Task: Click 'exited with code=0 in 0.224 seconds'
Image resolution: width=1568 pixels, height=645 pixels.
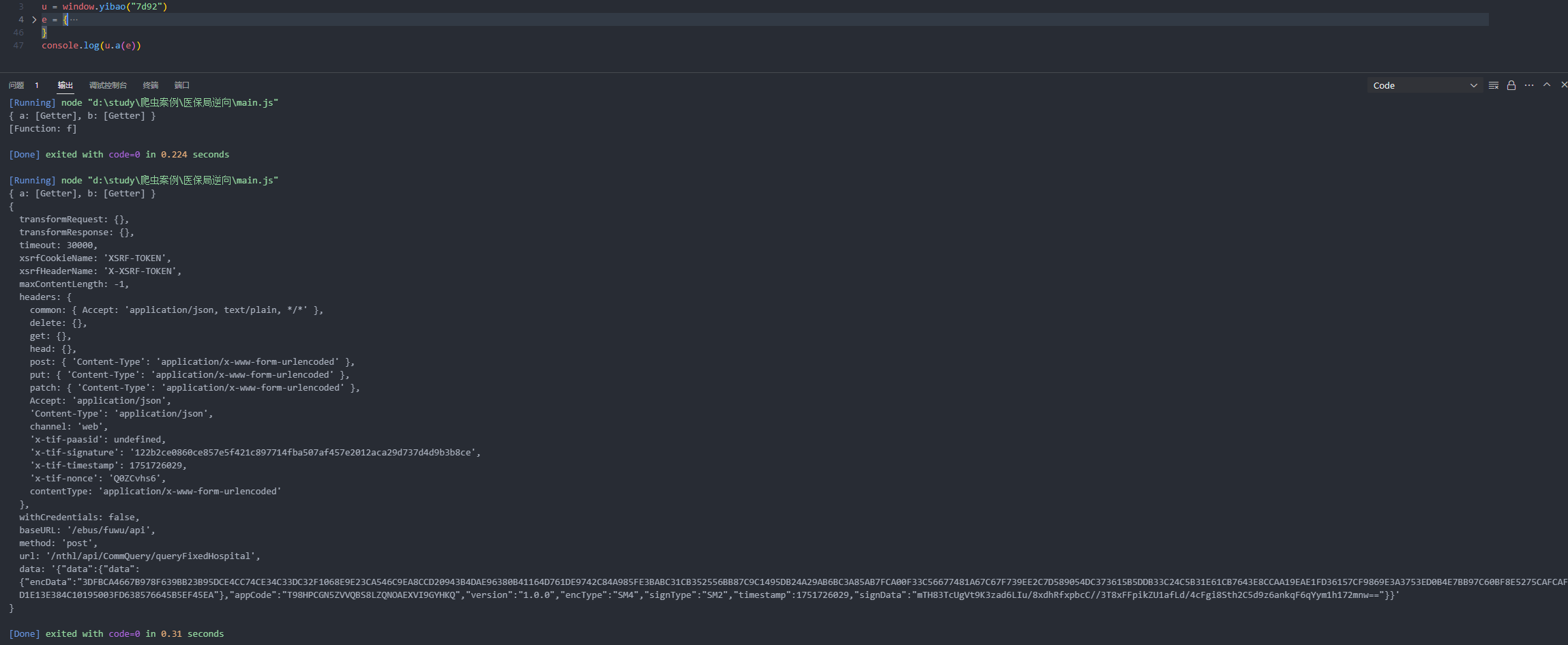Action: click(x=137, y=155)
